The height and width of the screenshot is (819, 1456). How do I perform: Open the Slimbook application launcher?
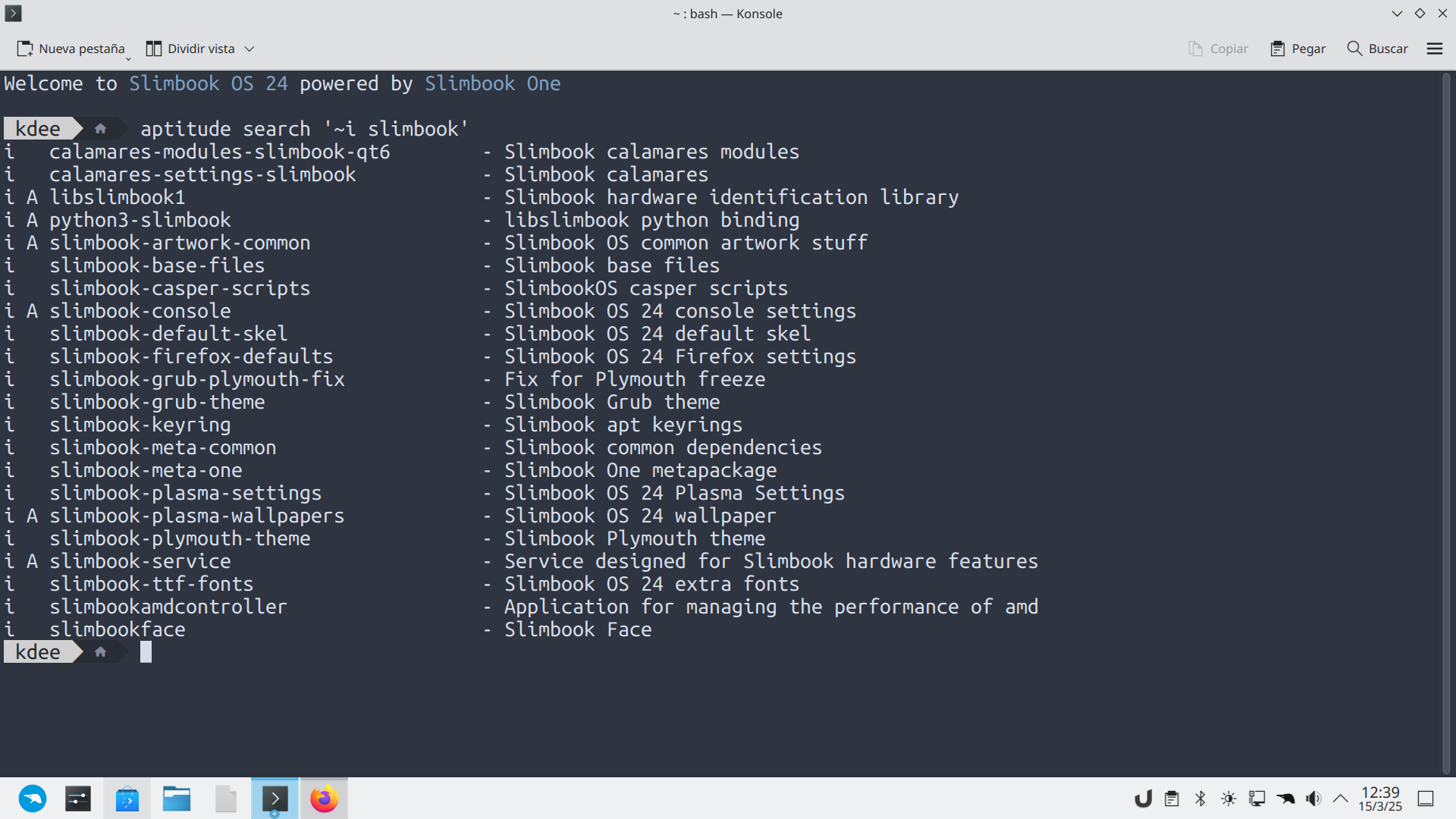(x=33, y=799)
